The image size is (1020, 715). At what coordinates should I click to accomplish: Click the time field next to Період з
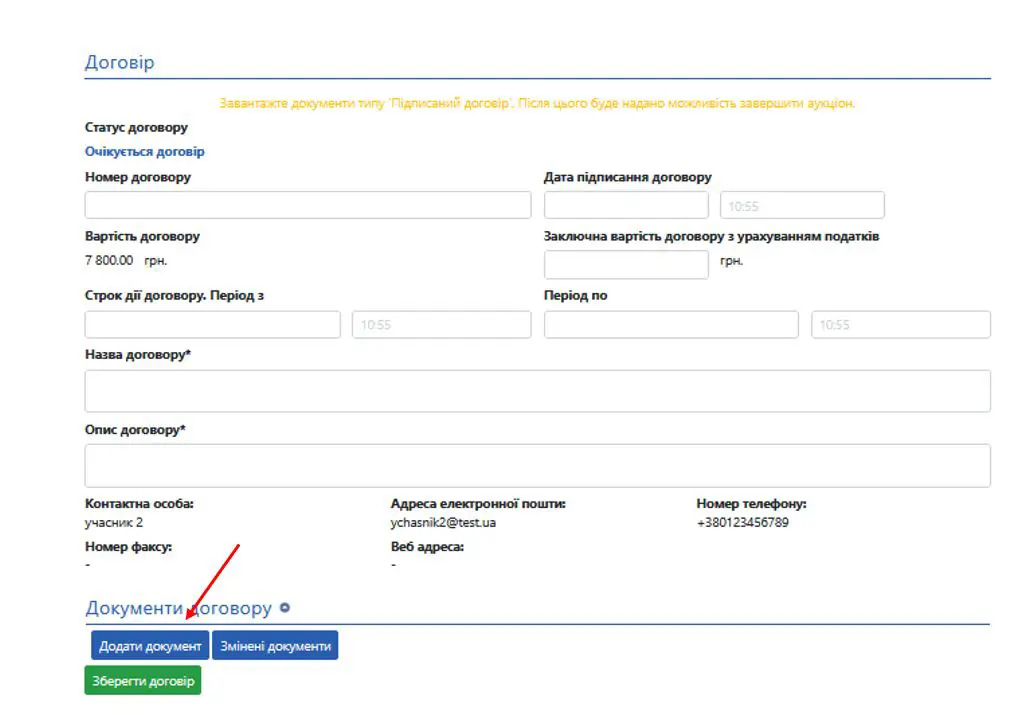click(441, 324)
